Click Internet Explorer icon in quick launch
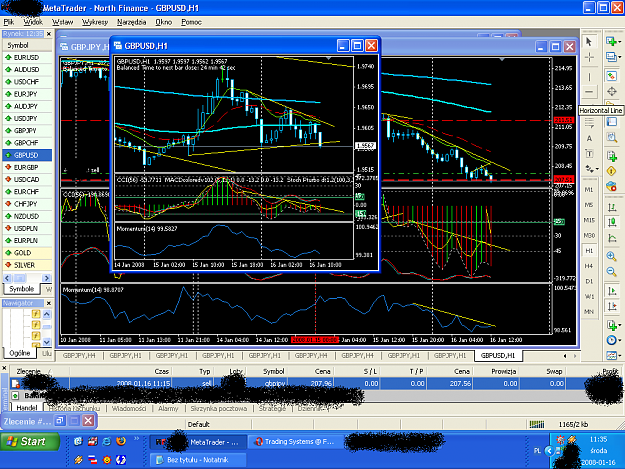Viewport: 625px width, 469px height. (x=106, y=441)
